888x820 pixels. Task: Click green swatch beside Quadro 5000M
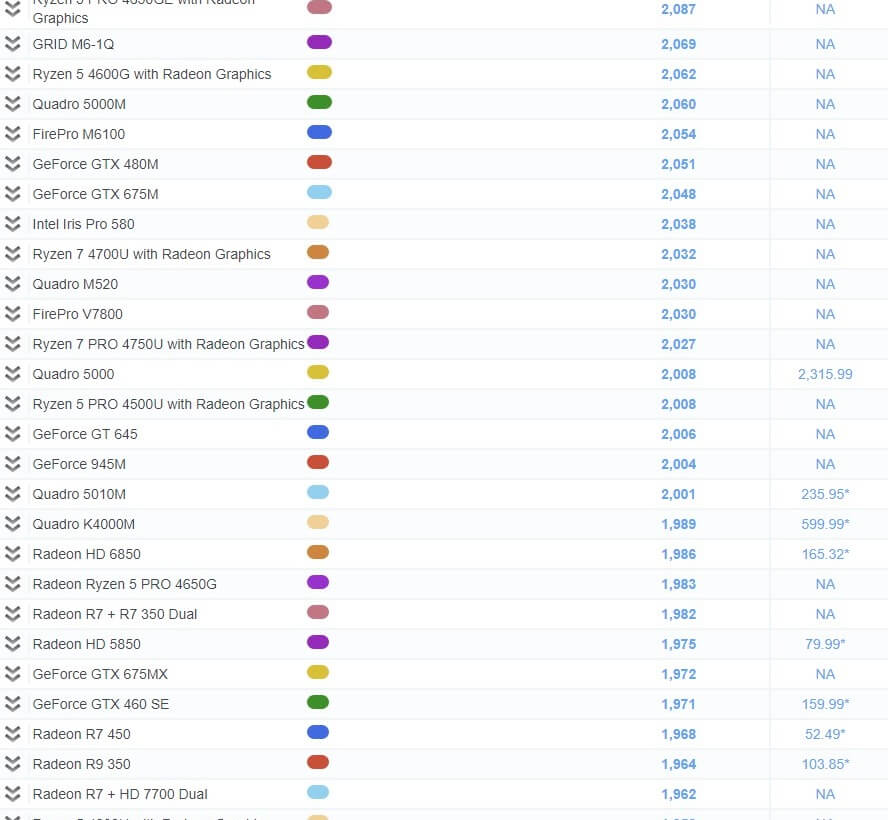click(x=319, y=102)
